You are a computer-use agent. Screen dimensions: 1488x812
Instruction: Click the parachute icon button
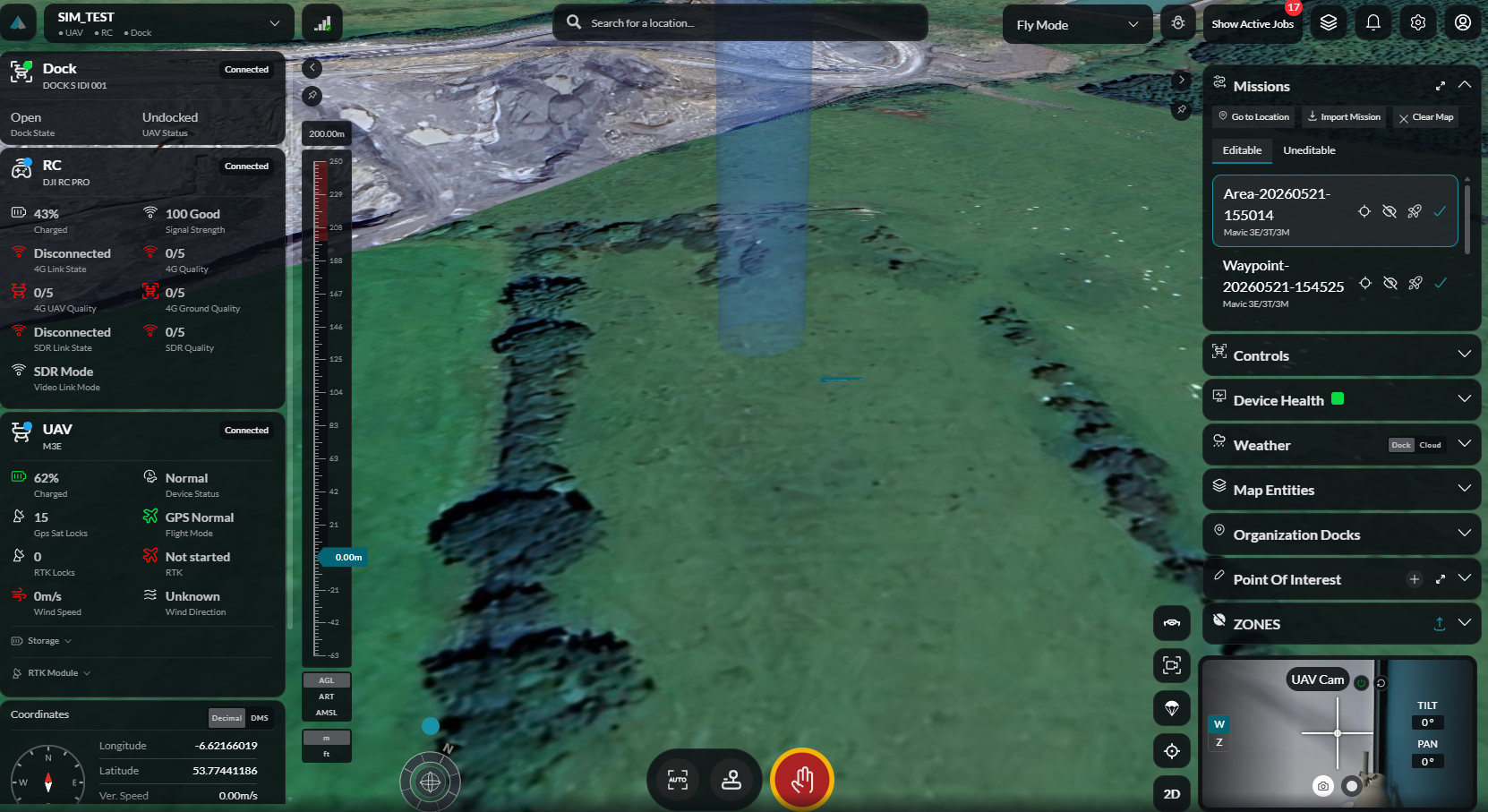click(1172, 708)
